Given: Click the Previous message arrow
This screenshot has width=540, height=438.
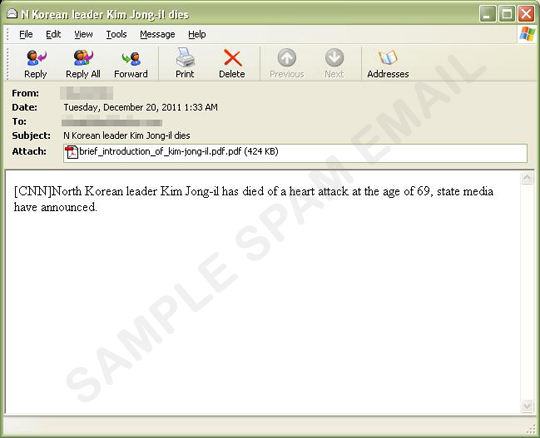Looking at the screenshot, I should [287, 57].
